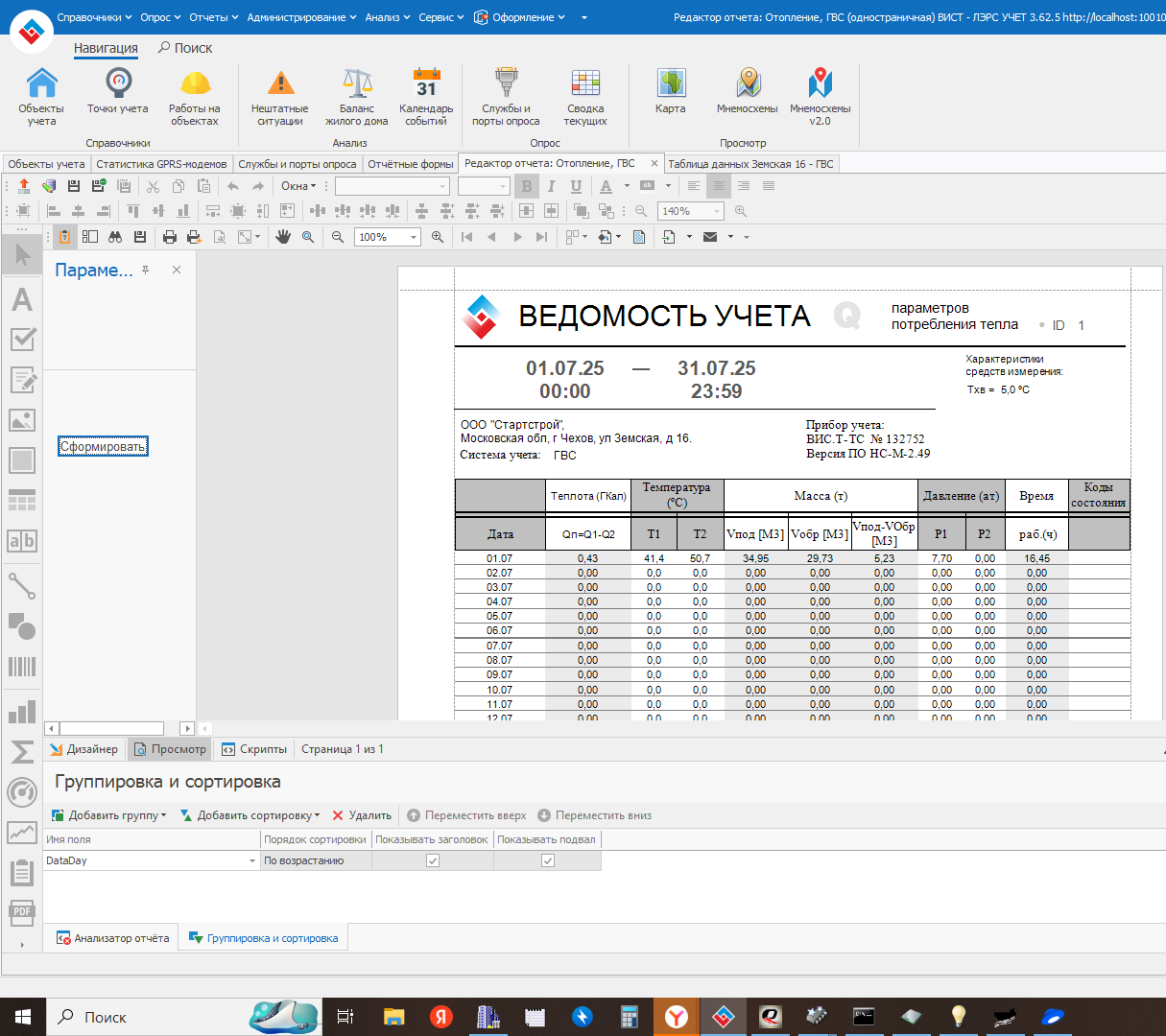
Task: Open Календарь событий
Action: (426, 96)
